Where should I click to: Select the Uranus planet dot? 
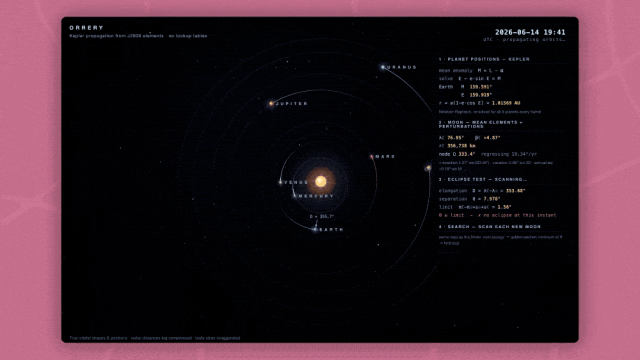(383, 67)
